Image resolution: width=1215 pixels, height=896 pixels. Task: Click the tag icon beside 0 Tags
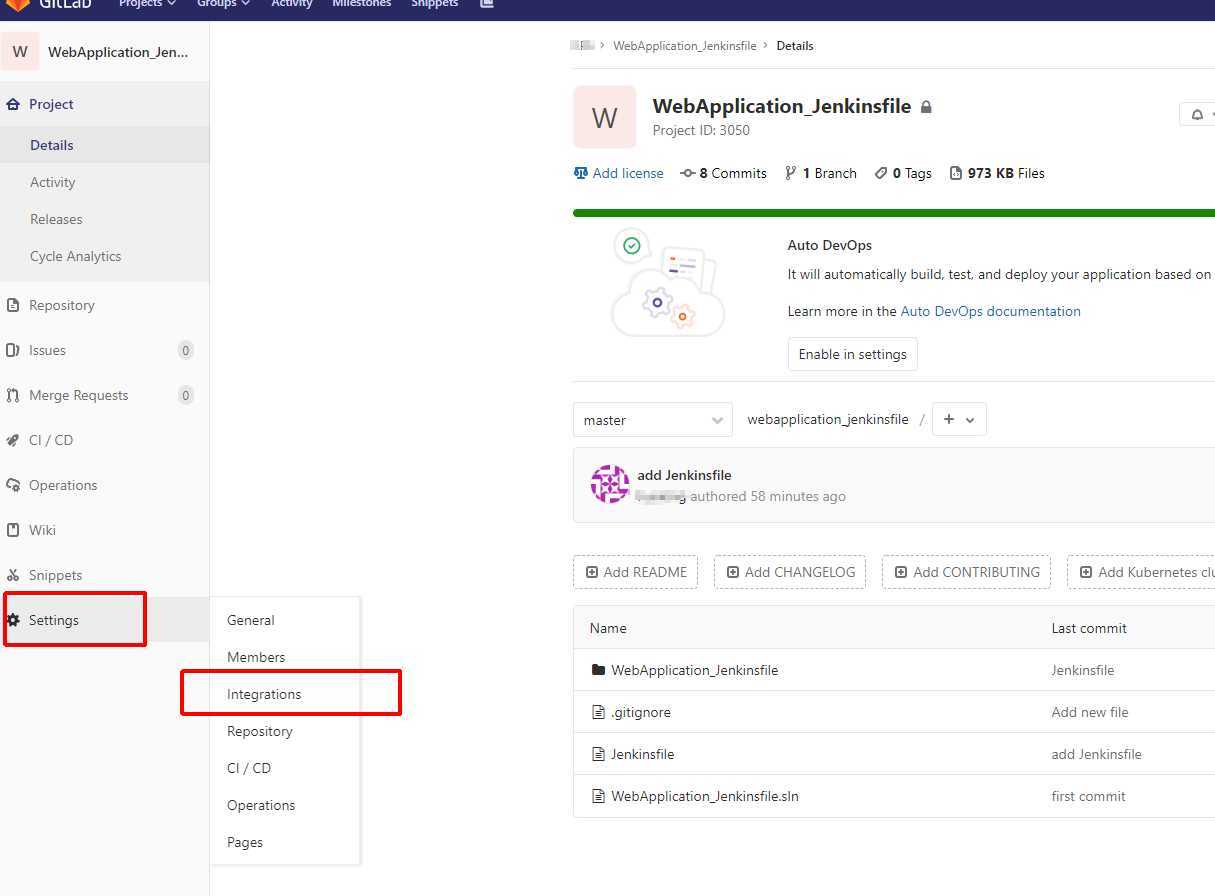click(881, 173)
